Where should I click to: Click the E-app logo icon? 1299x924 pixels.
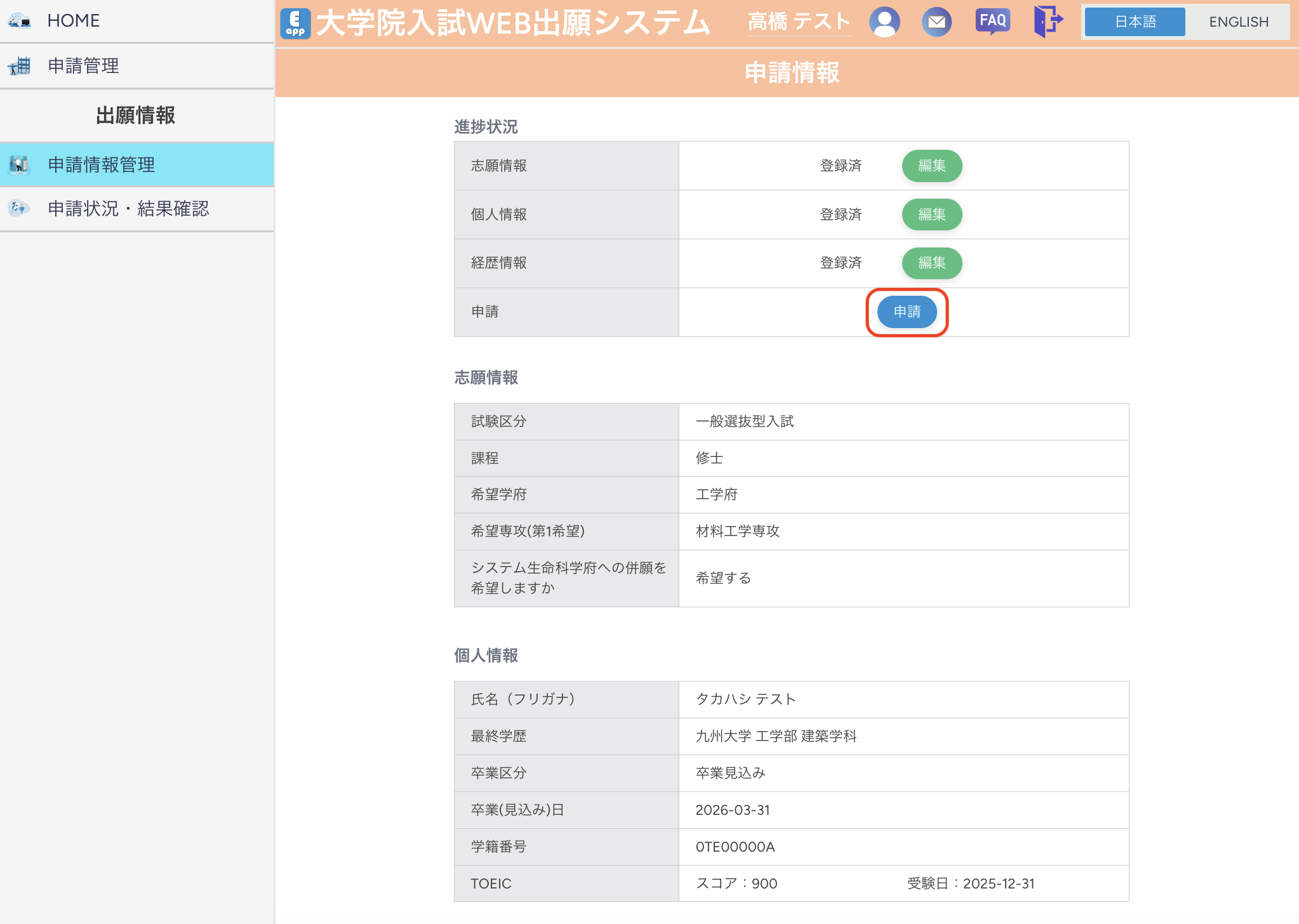tap(295, 23)
